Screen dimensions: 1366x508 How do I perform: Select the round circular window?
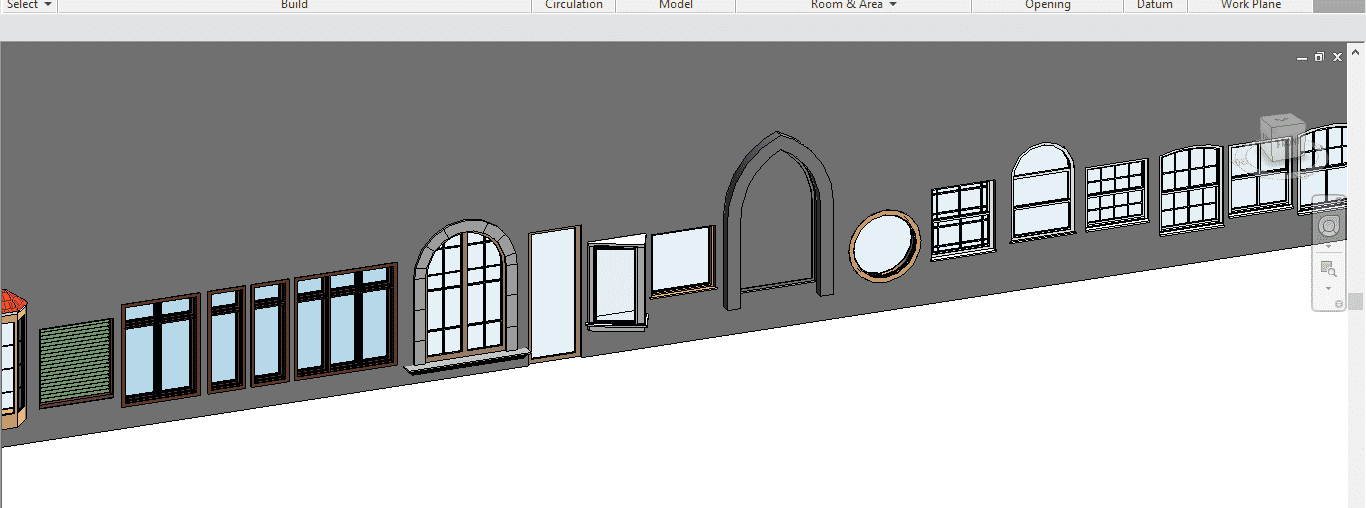click(884, 243)
